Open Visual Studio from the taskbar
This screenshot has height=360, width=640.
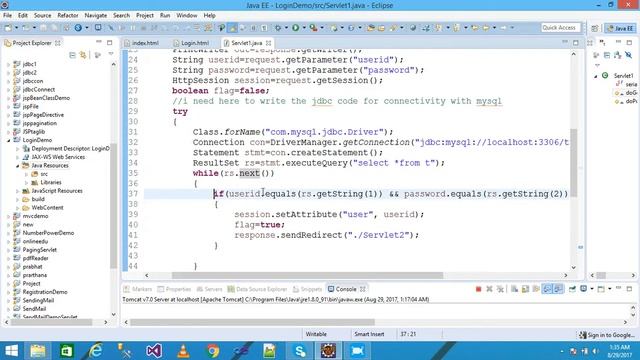pyautogui.click(x=154, y=351)
